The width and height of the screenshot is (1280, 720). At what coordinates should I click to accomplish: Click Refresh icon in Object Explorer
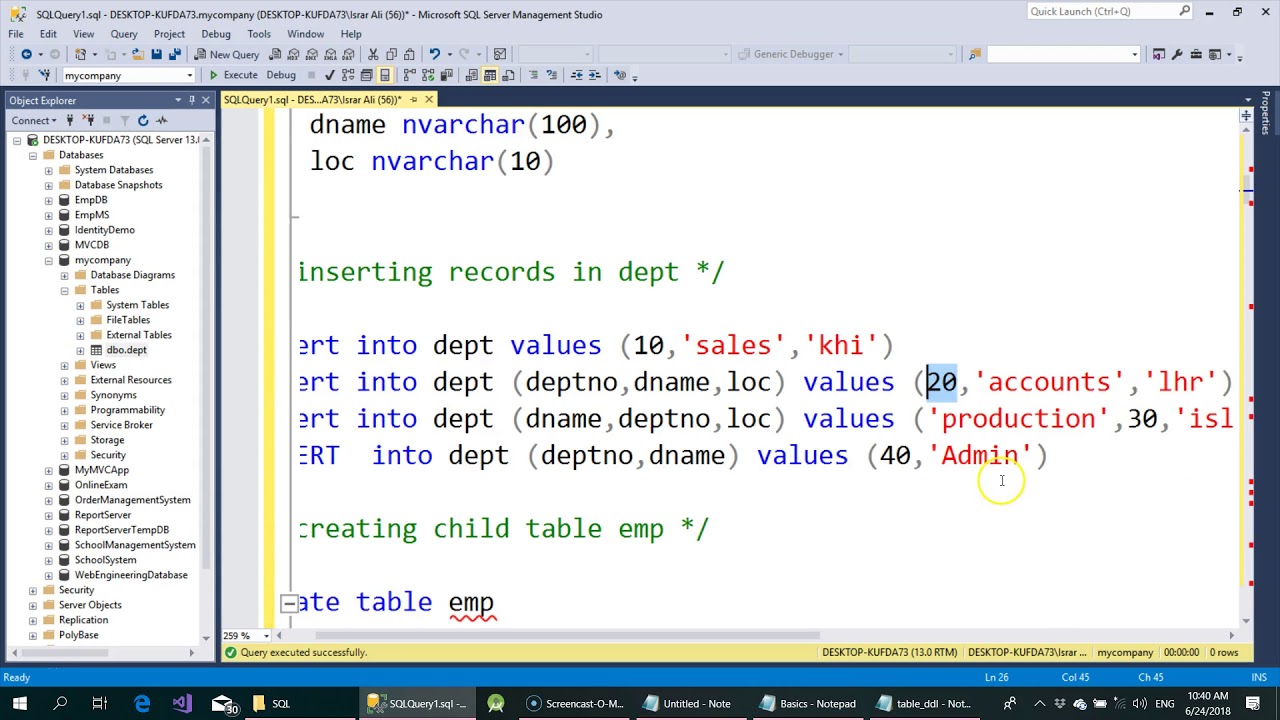[143, 120]
